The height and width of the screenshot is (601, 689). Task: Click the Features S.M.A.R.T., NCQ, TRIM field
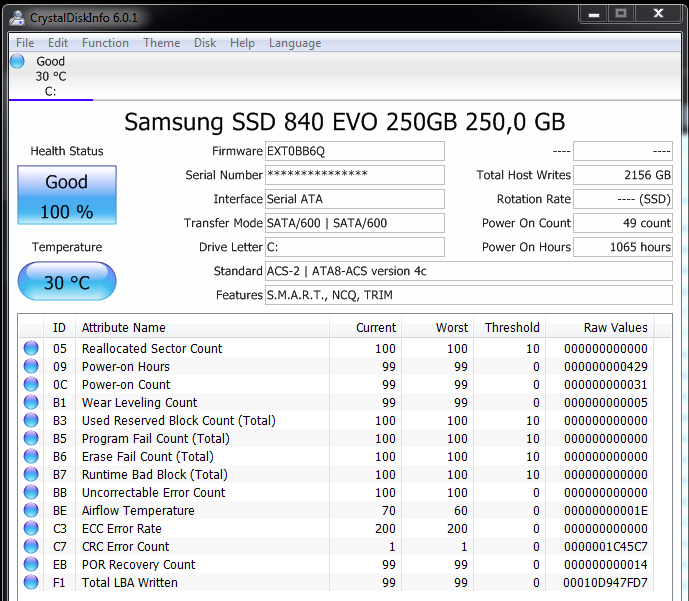click(468, 295)
